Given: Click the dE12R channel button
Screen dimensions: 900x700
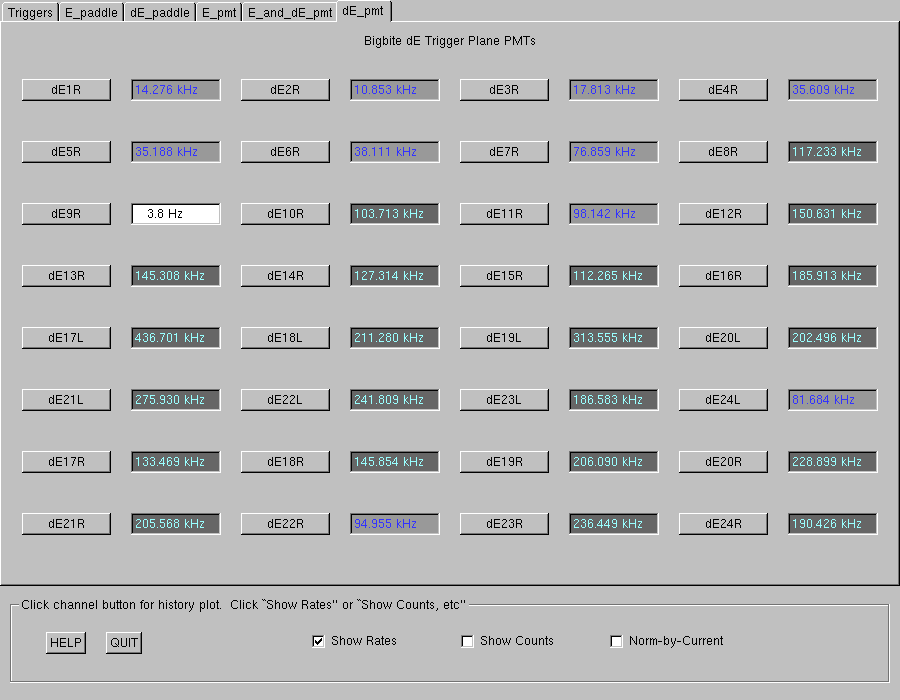Looking at the screenshot, I should point(723,214).
